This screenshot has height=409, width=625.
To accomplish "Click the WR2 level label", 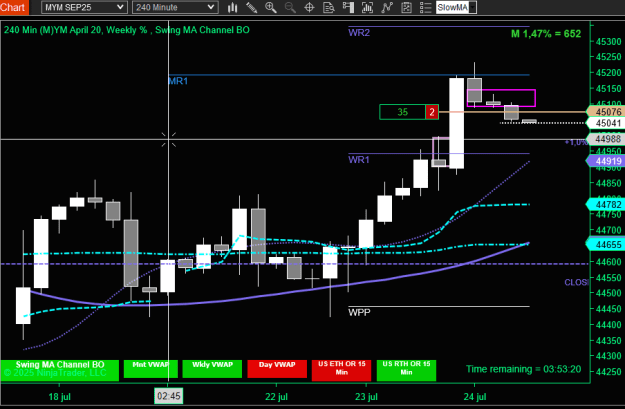I will click(x=359, y=33).
